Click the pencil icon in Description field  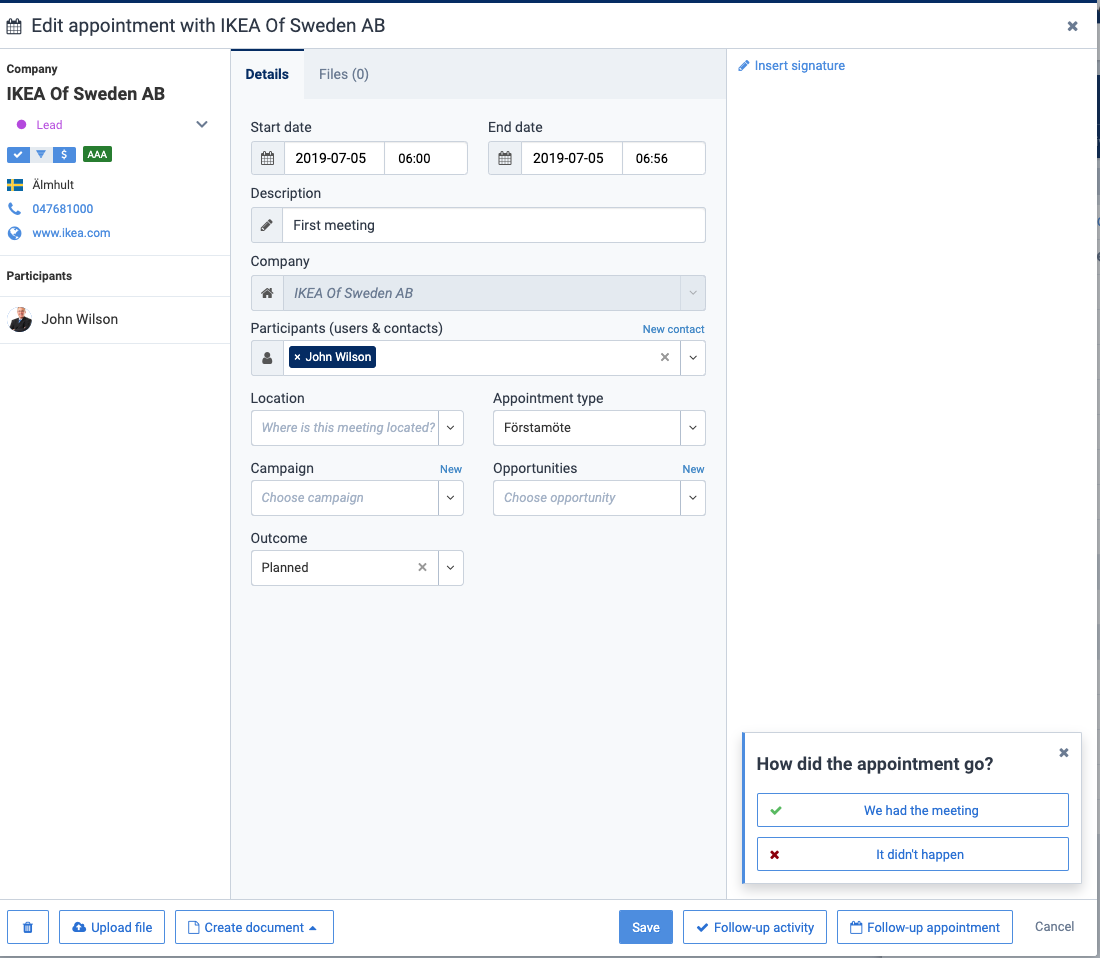(267, 225)
